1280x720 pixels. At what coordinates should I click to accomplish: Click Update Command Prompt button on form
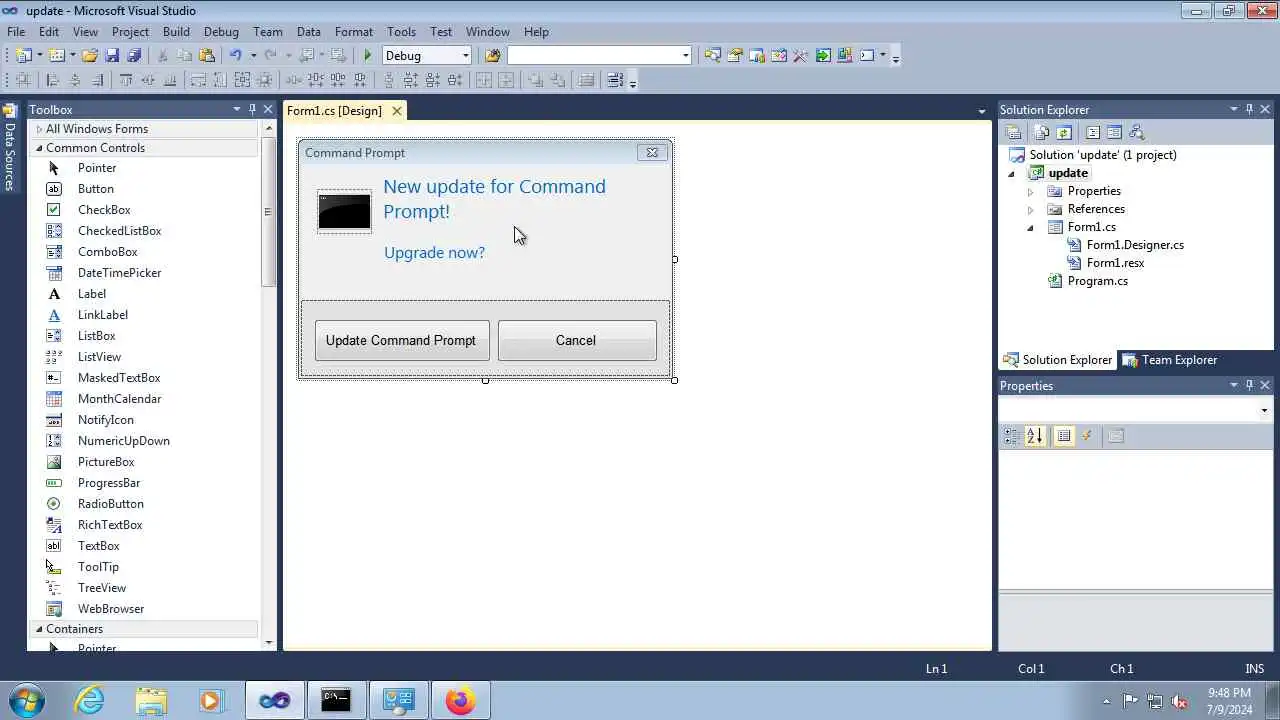(x=401, y=341)
